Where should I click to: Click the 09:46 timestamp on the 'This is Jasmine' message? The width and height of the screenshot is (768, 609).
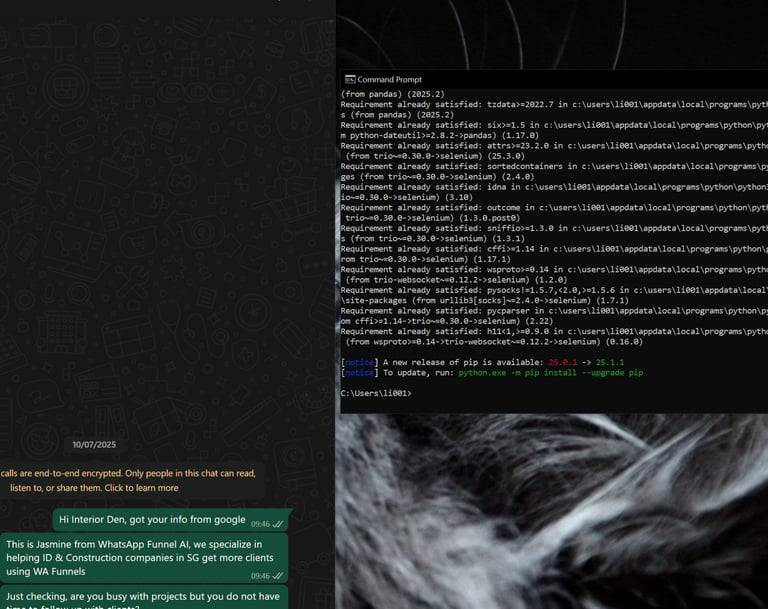pyautogui.click(x=260, y=576)
